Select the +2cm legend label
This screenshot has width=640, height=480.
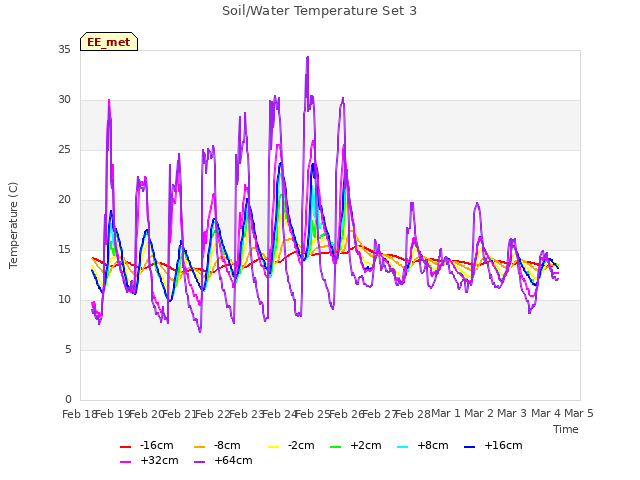pos(366,445)
